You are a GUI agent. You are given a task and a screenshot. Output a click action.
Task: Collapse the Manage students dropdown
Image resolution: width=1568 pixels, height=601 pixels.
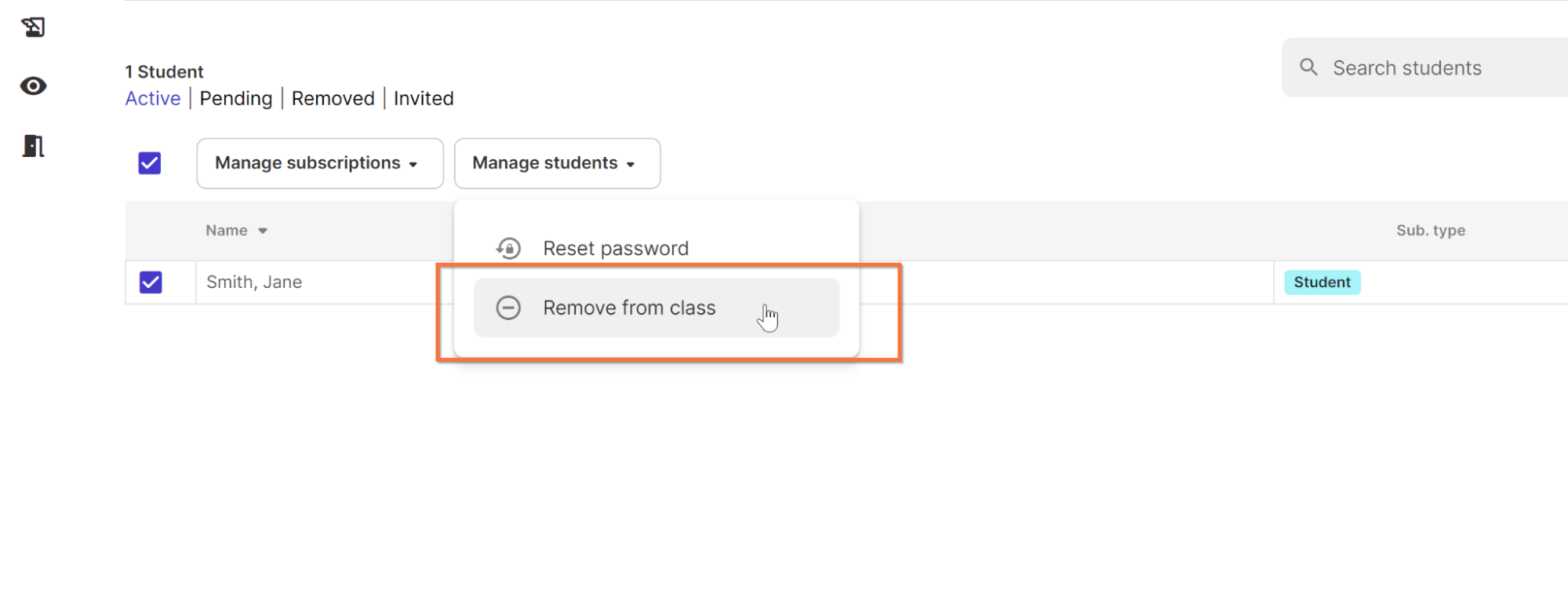point(557,163)
